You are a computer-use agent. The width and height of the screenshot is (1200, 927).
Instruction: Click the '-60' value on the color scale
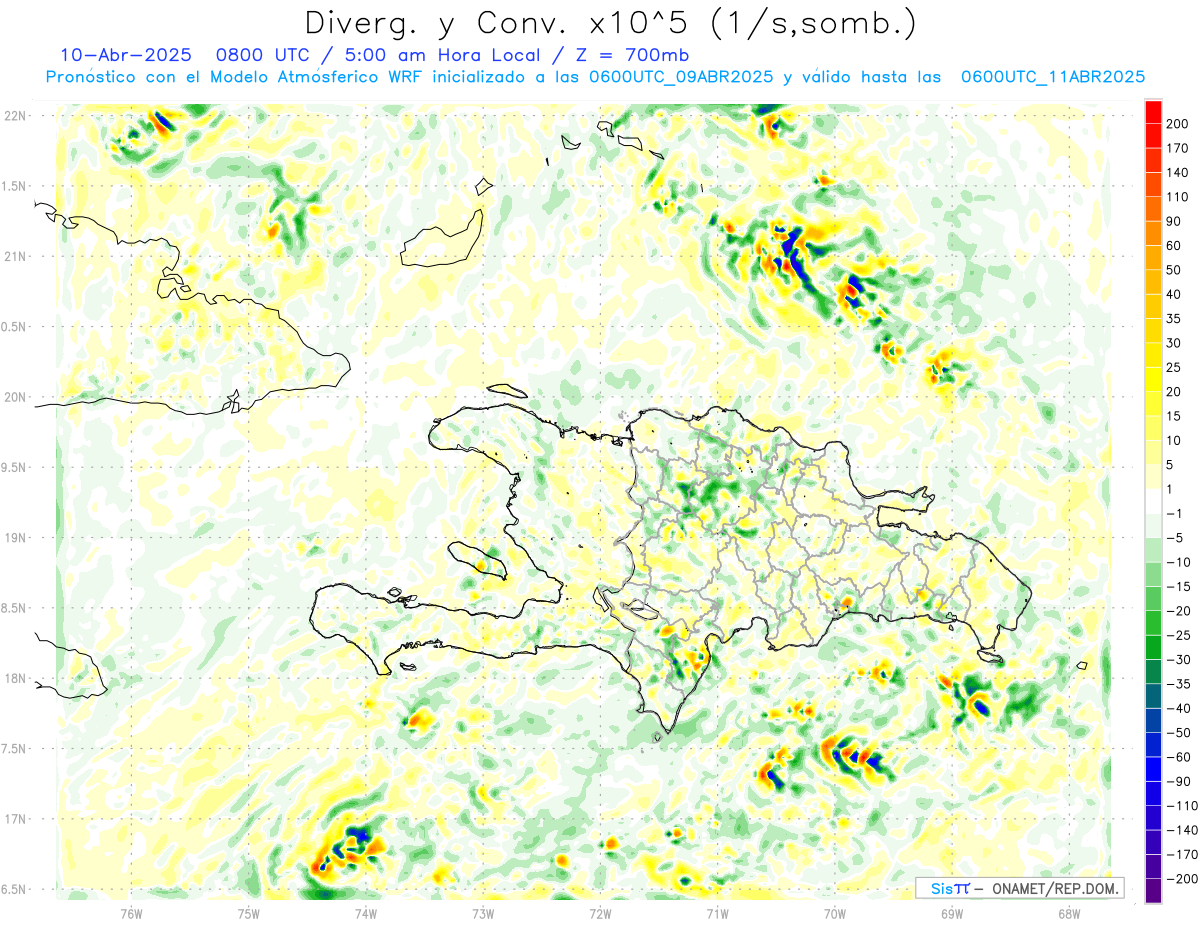click(1179, 757)
